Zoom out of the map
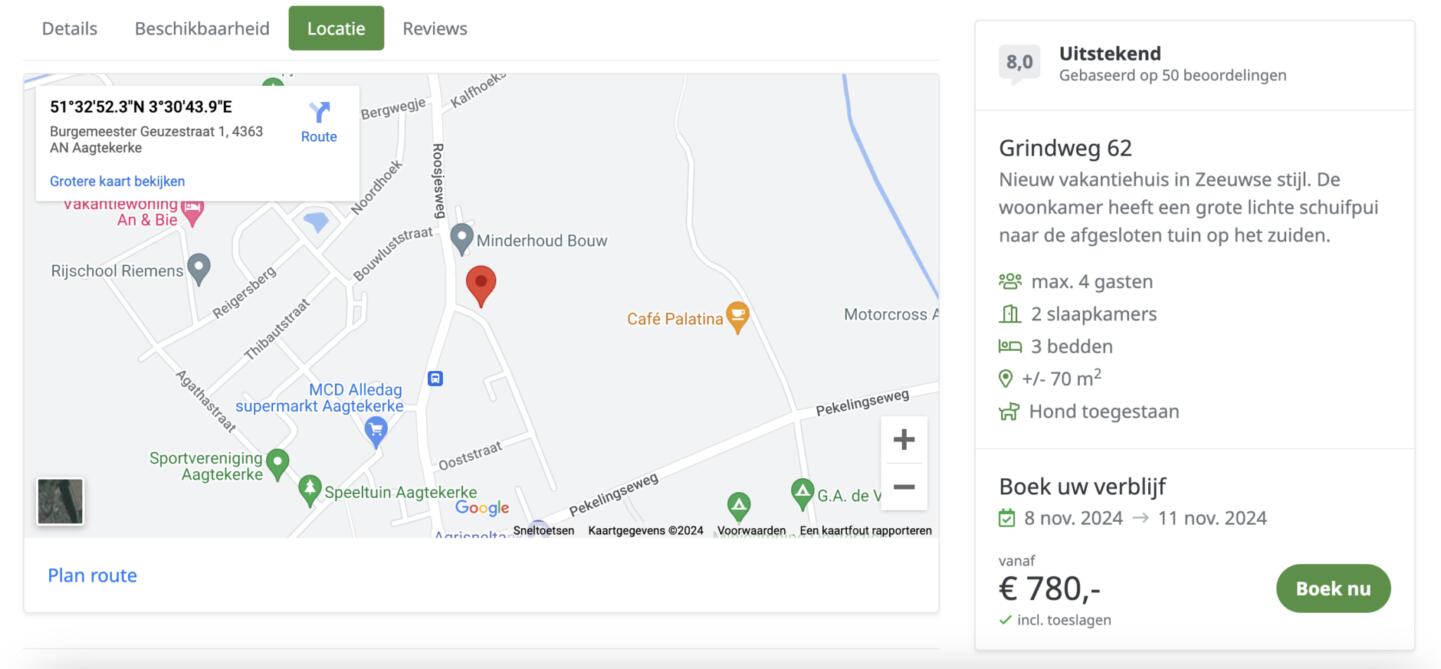 pos(904,487)
